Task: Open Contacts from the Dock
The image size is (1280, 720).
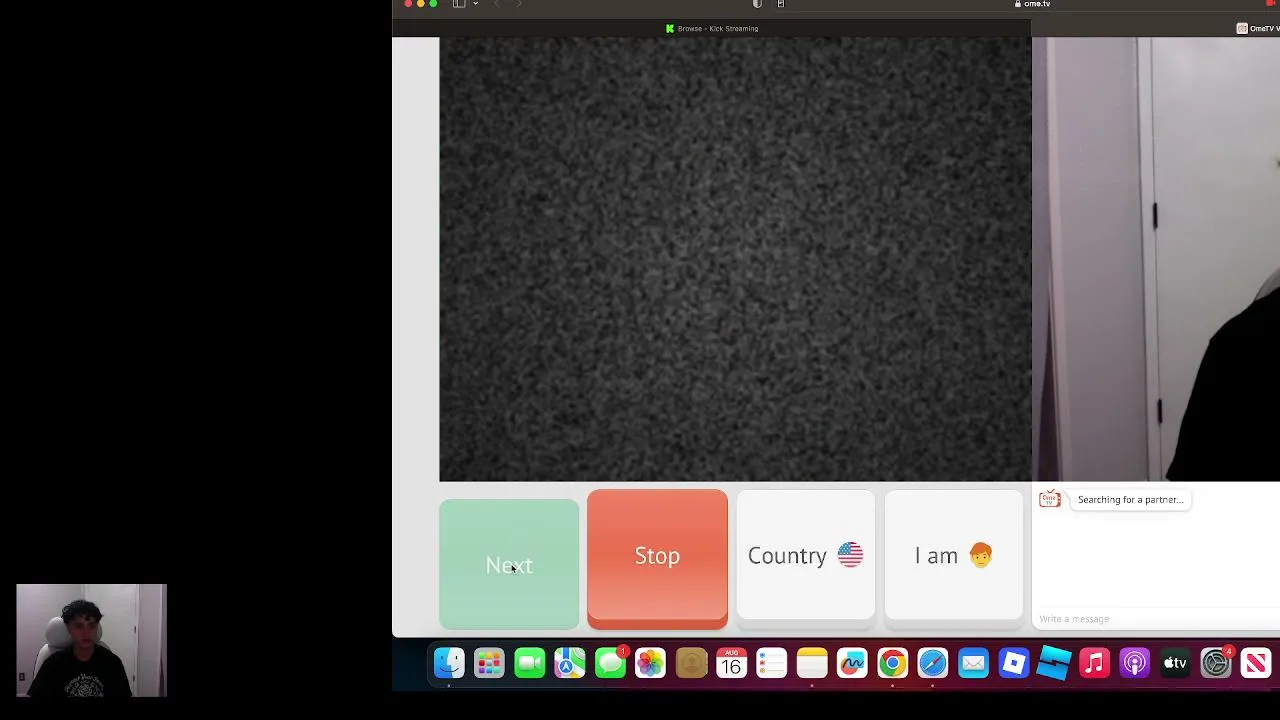Action: (691, 663)
